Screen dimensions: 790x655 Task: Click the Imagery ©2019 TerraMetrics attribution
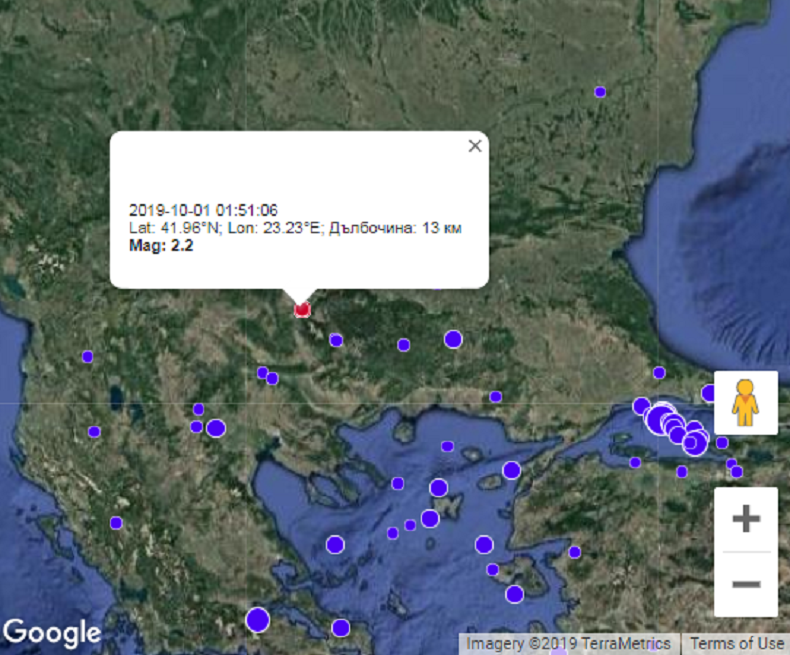pyautogui.click(x=569, y=644)
